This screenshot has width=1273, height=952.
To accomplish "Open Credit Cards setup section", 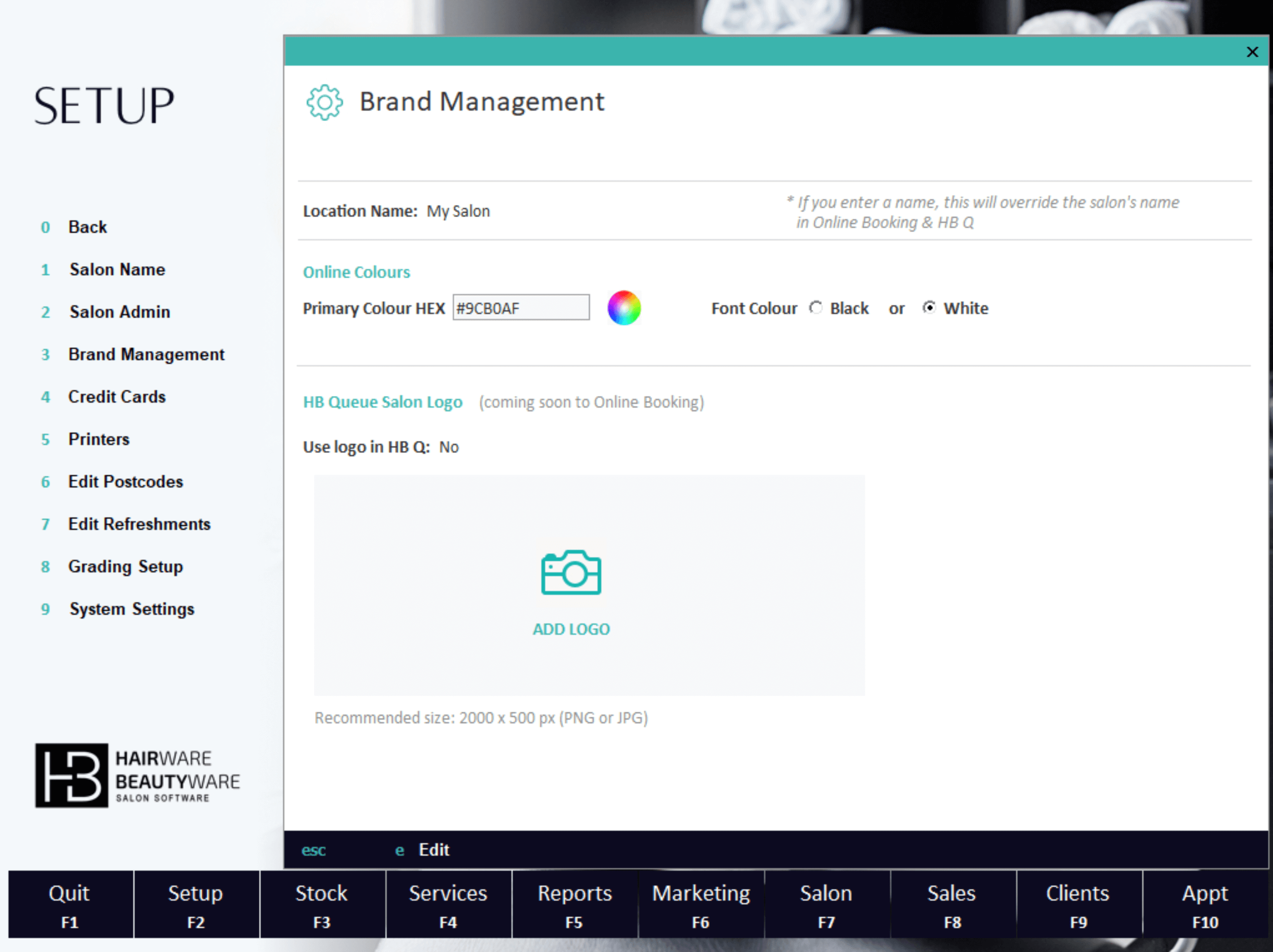I will pos(116,396).
